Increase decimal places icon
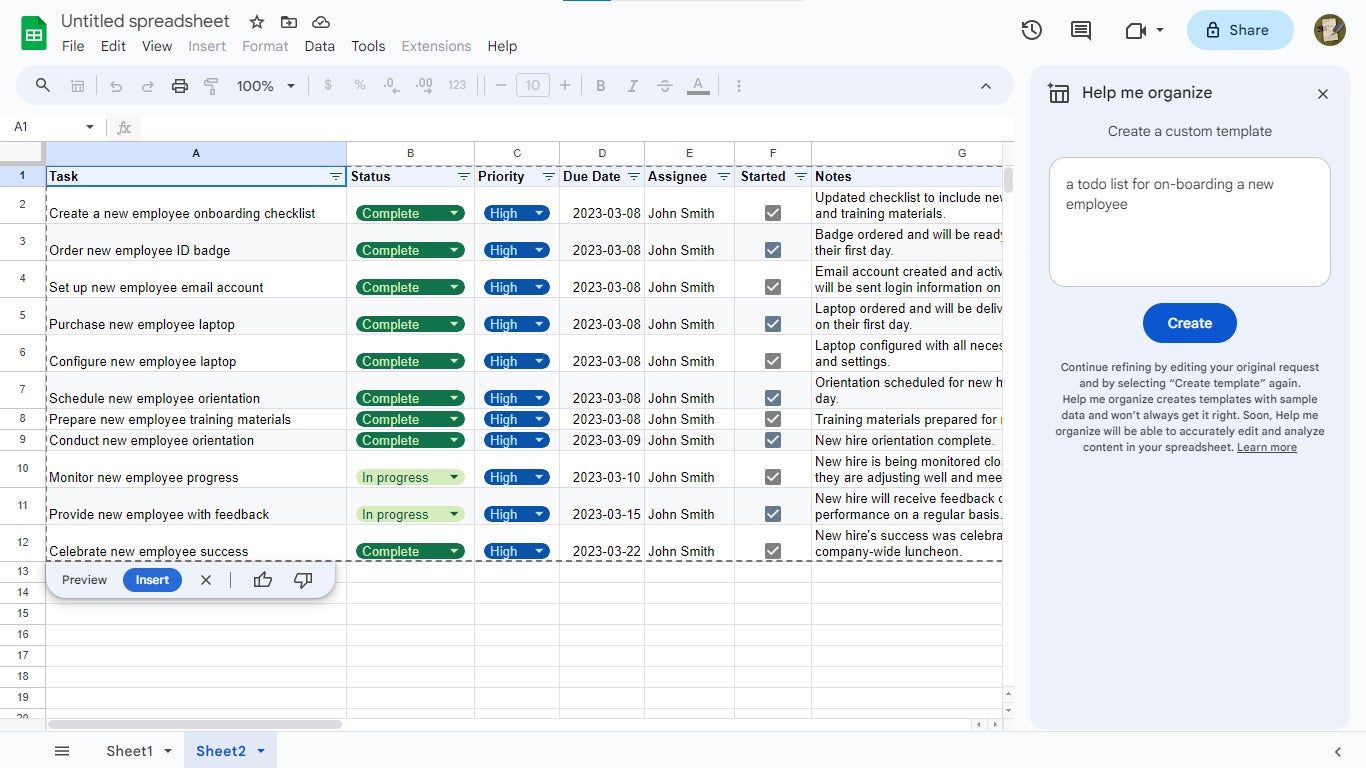The image size is (1366, 768). [424, 86]
